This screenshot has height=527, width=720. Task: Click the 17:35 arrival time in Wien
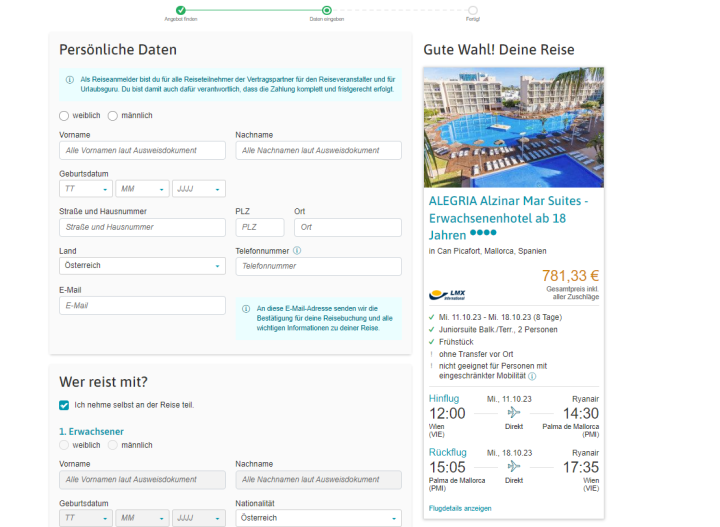point(581,467)
